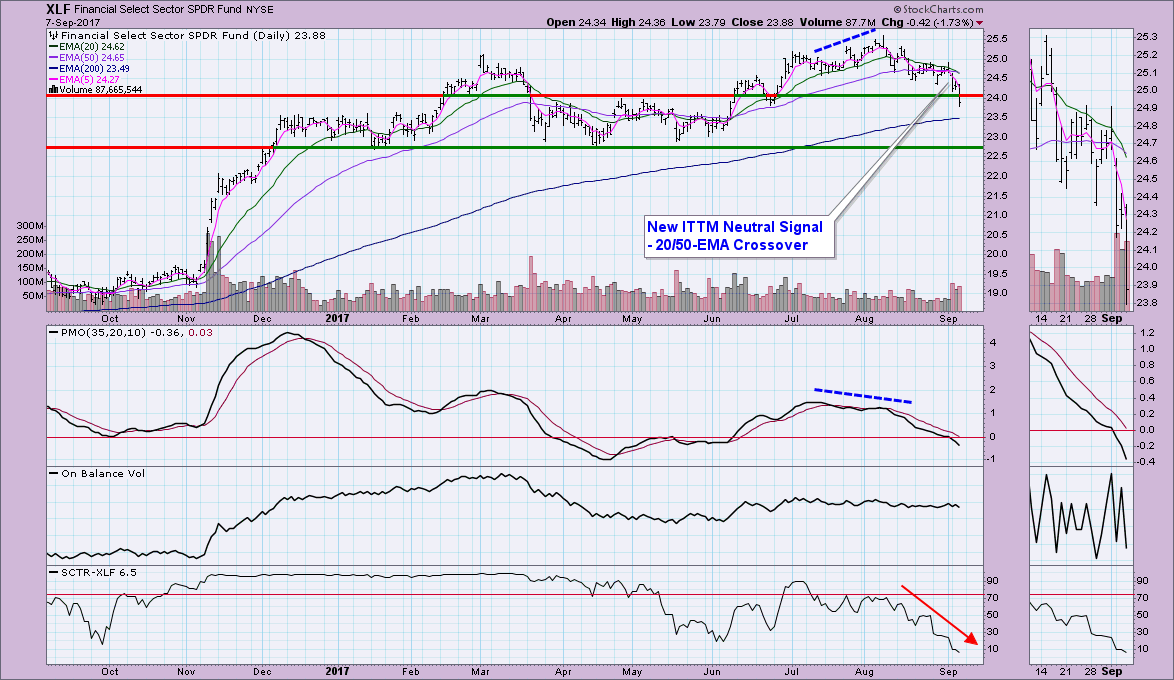This screenshot has height=680, width=1174.
Task: Click the 'Chg -0.42 (-1.73%)' value
Action: tap(928, 22)
